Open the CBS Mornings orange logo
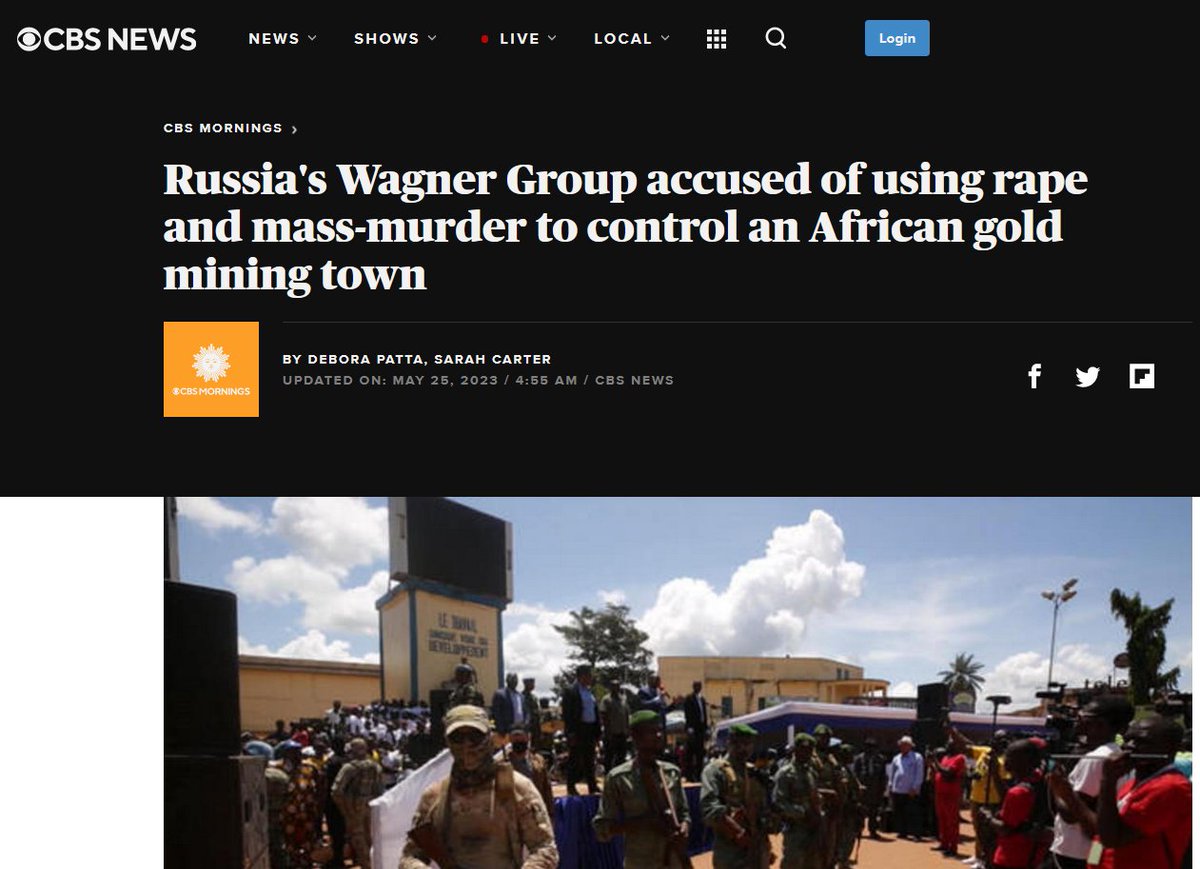 (211, 369)
